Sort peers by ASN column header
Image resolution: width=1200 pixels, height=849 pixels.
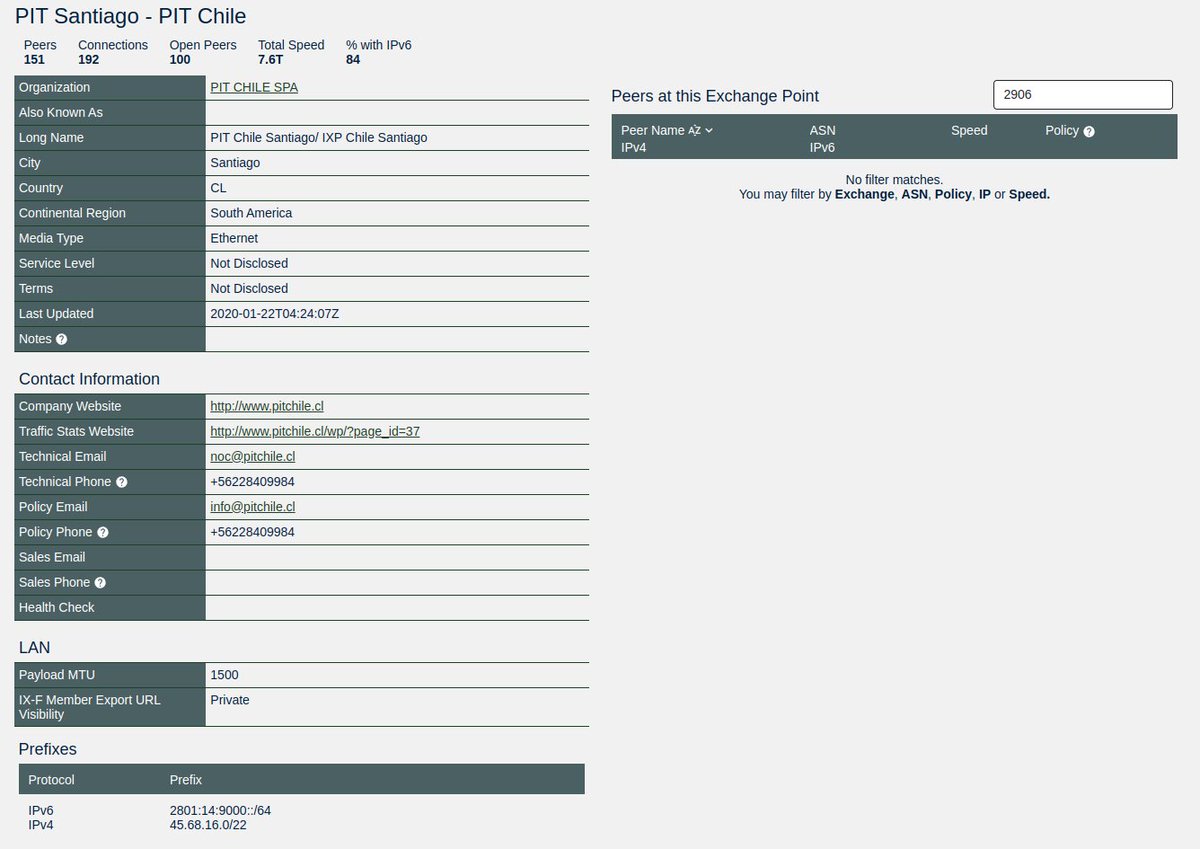[822, 130]
